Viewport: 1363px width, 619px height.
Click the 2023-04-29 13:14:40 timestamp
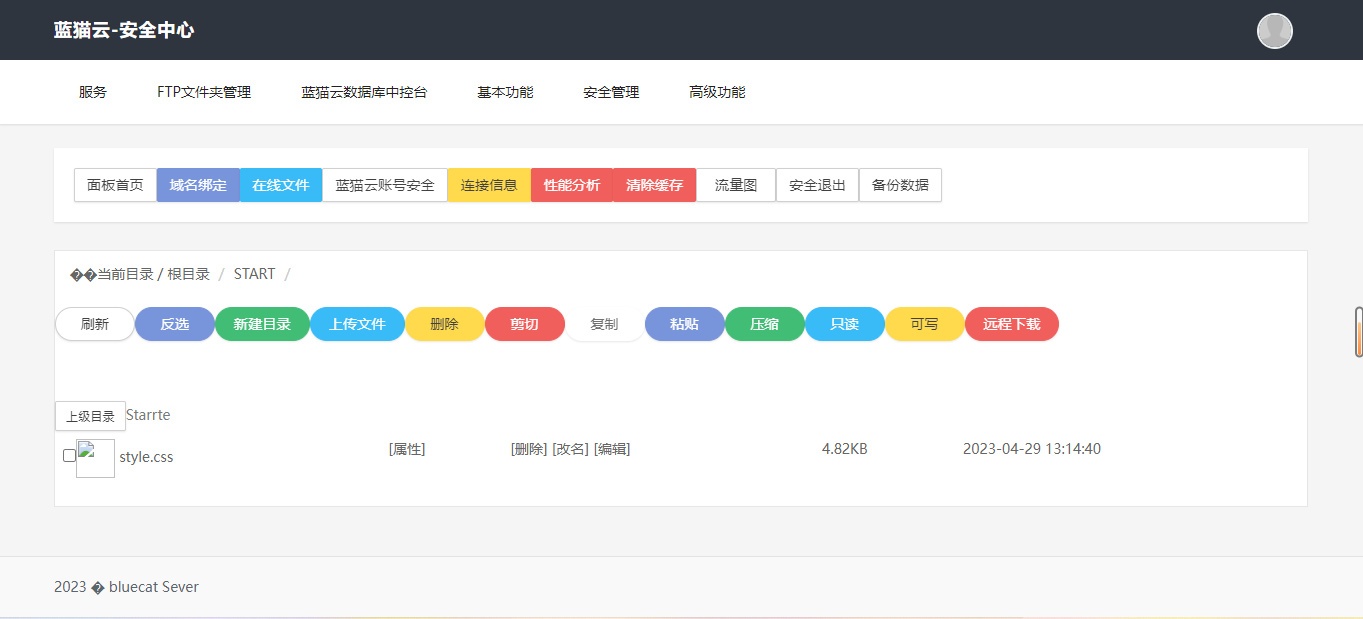pos(1032,449)
